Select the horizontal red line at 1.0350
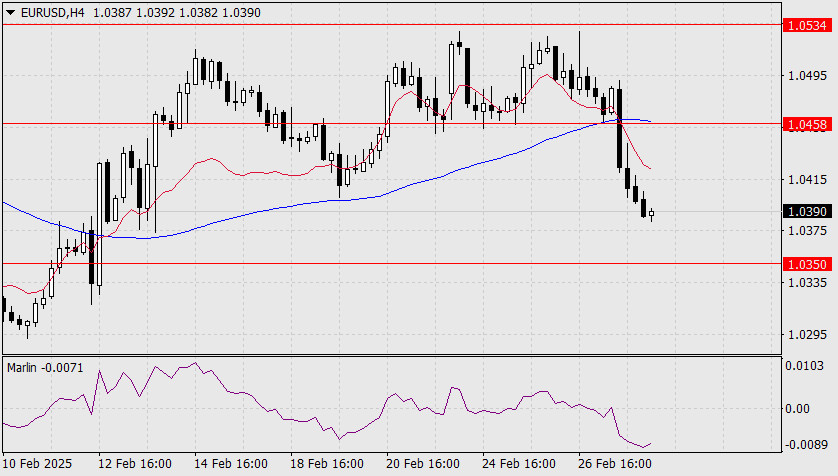This screenshot has width=838, height=476. [x=392, y=263]
